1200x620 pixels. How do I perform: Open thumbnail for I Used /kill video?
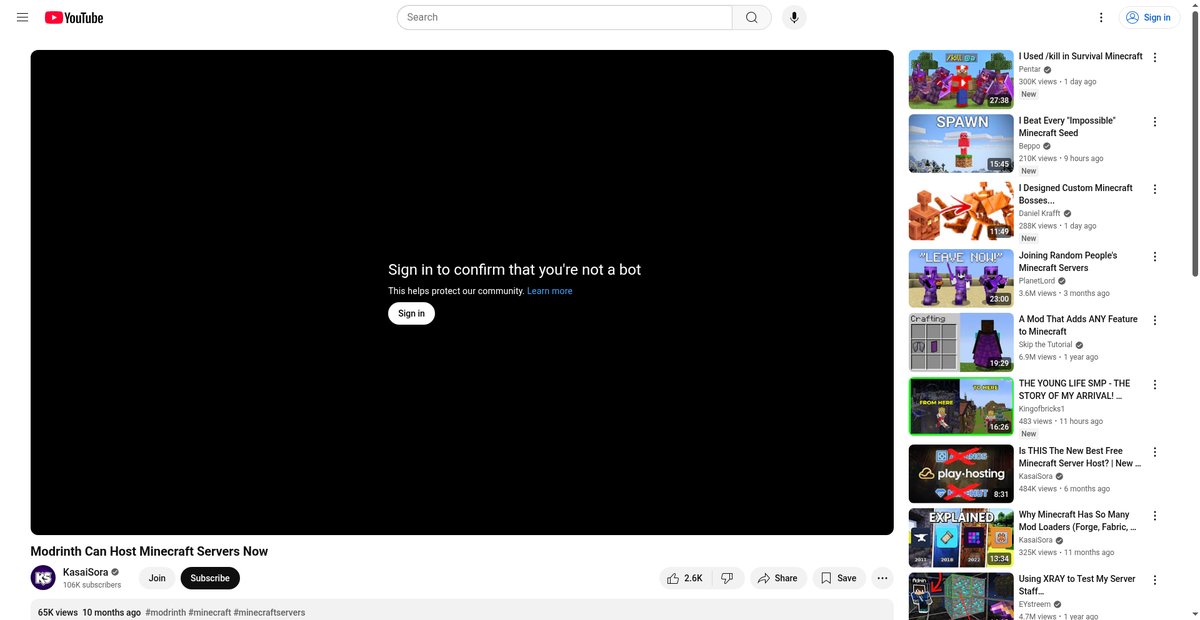tap(961, 79)
